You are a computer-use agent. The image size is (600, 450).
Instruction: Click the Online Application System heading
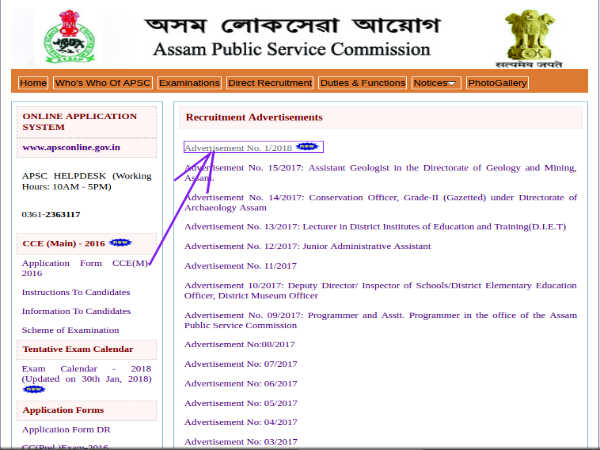tap(80, 122)
